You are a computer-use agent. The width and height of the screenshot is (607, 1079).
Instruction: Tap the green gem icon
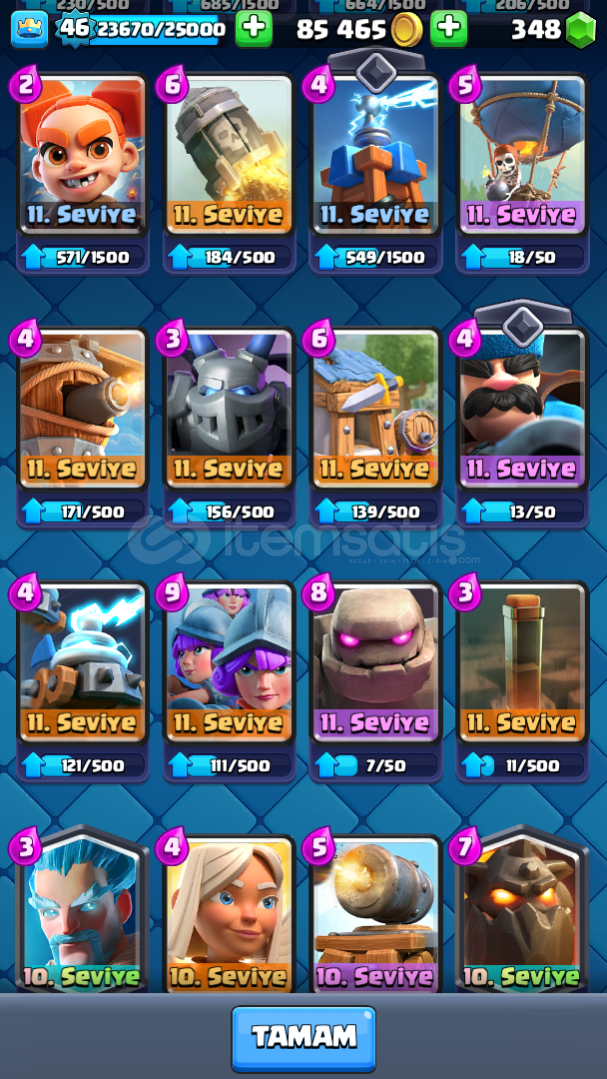(x=580, y=30)
